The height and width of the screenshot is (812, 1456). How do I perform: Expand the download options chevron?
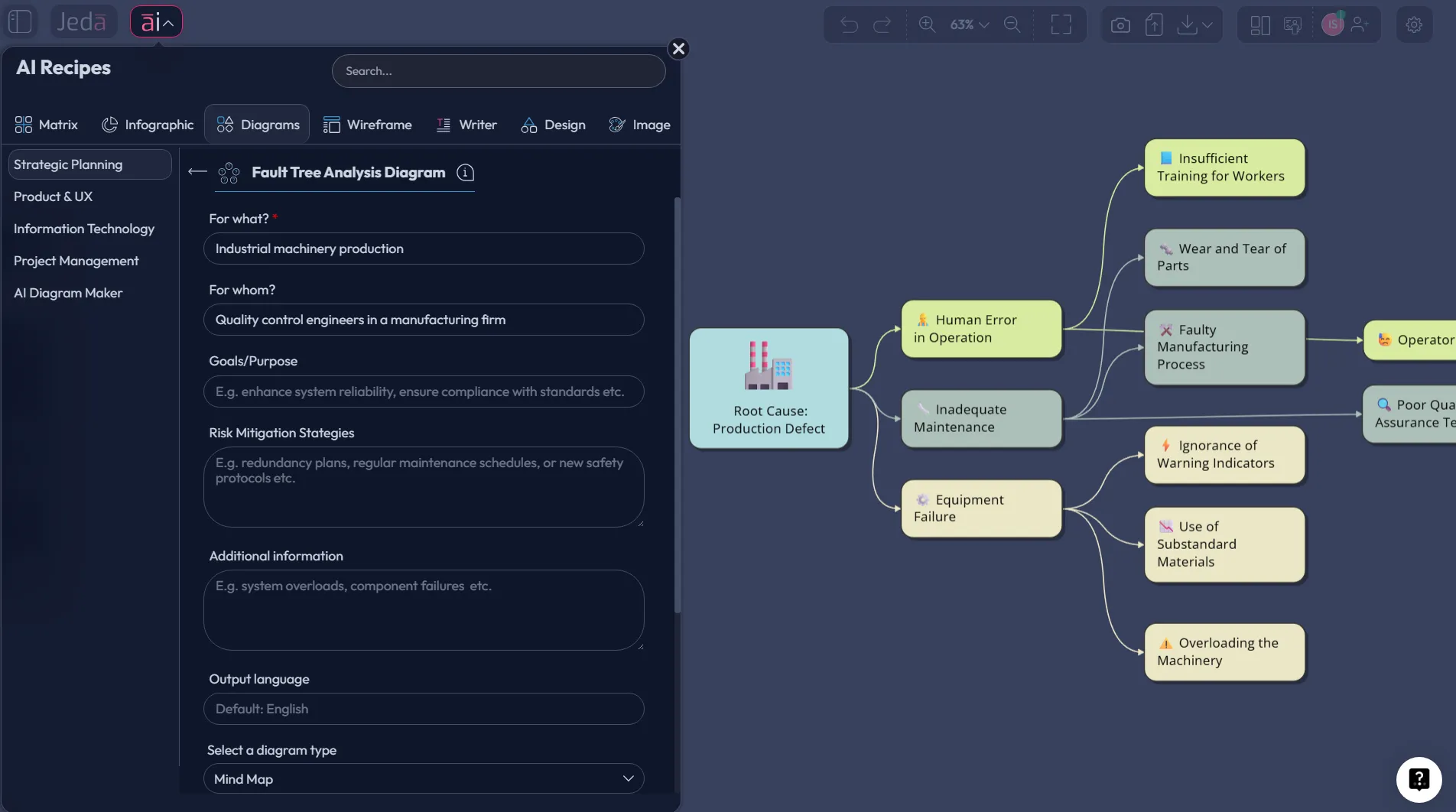[x=1207, y=24]
